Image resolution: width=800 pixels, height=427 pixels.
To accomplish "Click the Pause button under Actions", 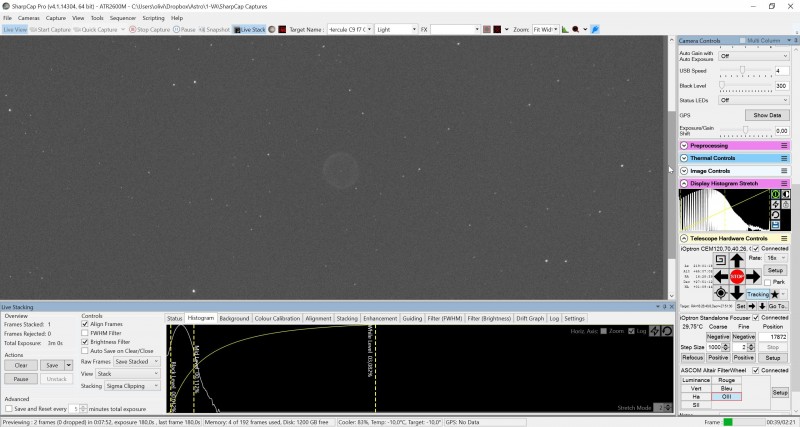I will tap(21, 379).
